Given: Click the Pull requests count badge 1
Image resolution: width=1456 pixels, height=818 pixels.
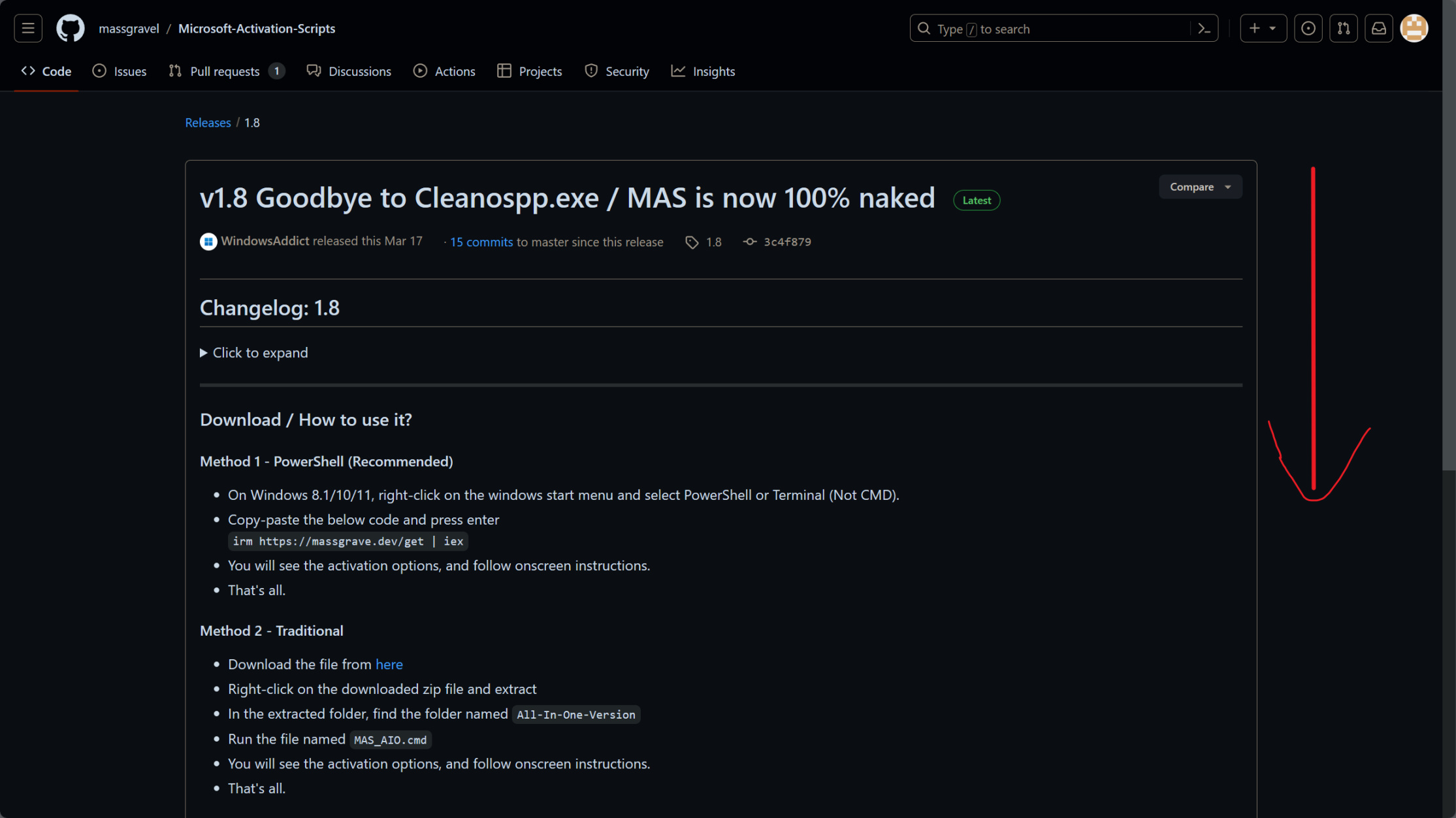Looking at the screenshot, I should click(276, 71).
